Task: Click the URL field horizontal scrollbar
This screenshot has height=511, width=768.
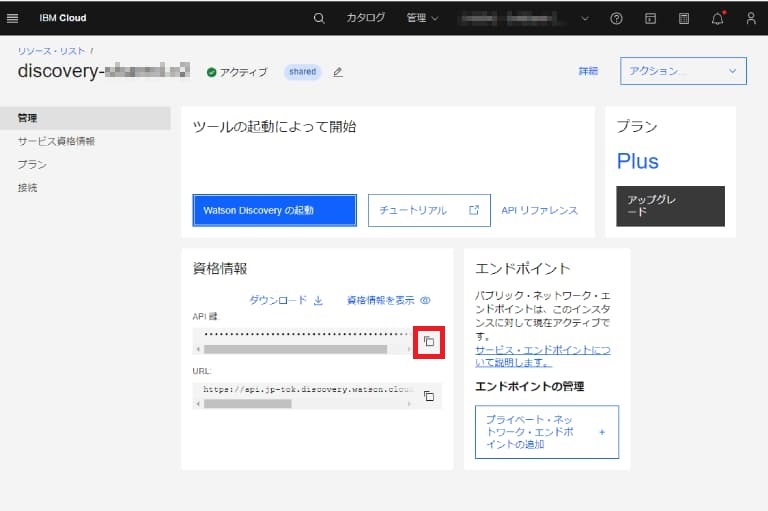Action: pos(248,404)
